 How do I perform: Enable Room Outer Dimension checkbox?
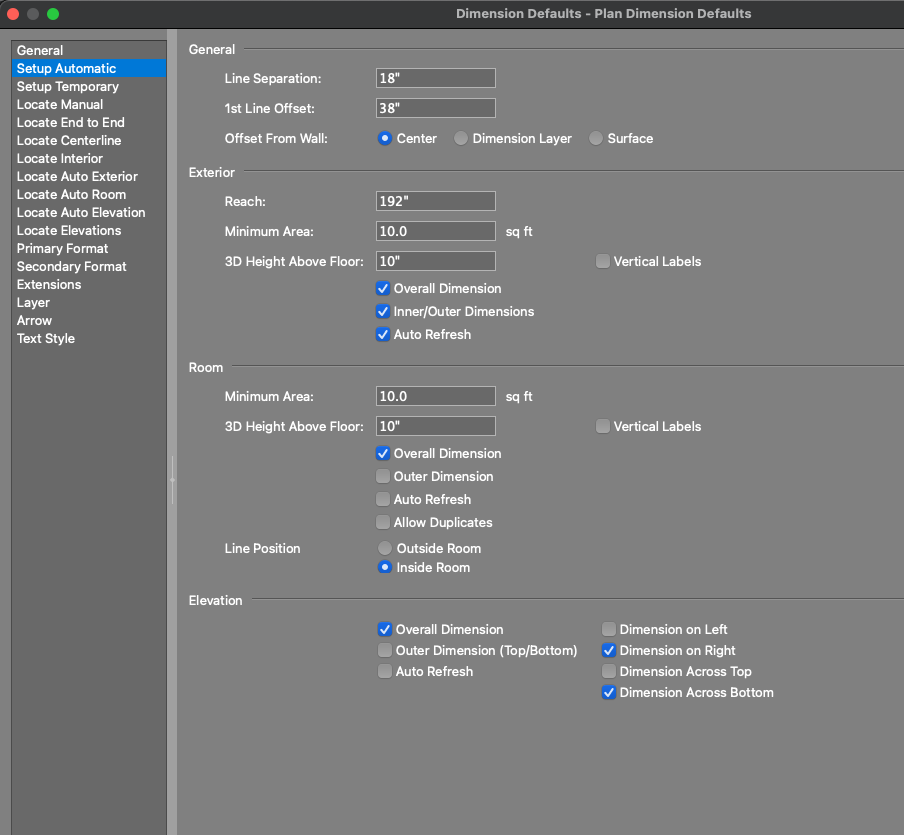click(x=383, y=477)
